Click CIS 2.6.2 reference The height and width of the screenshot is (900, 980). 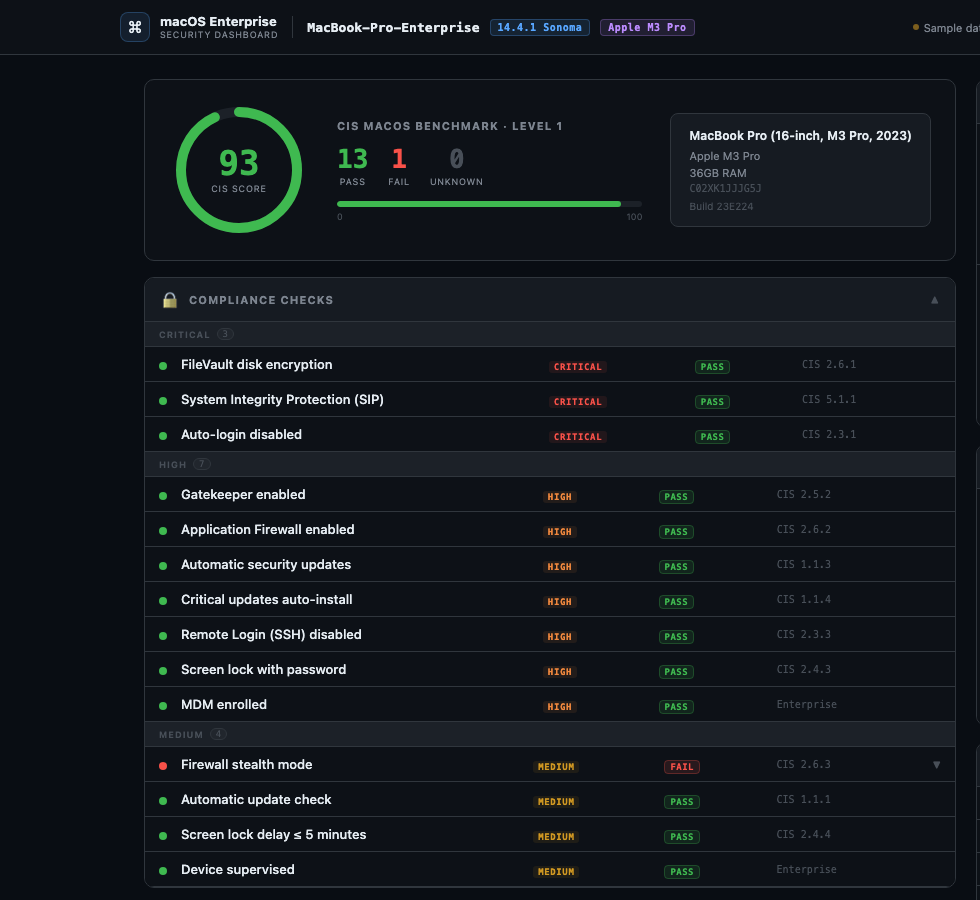tap(804, 529)
